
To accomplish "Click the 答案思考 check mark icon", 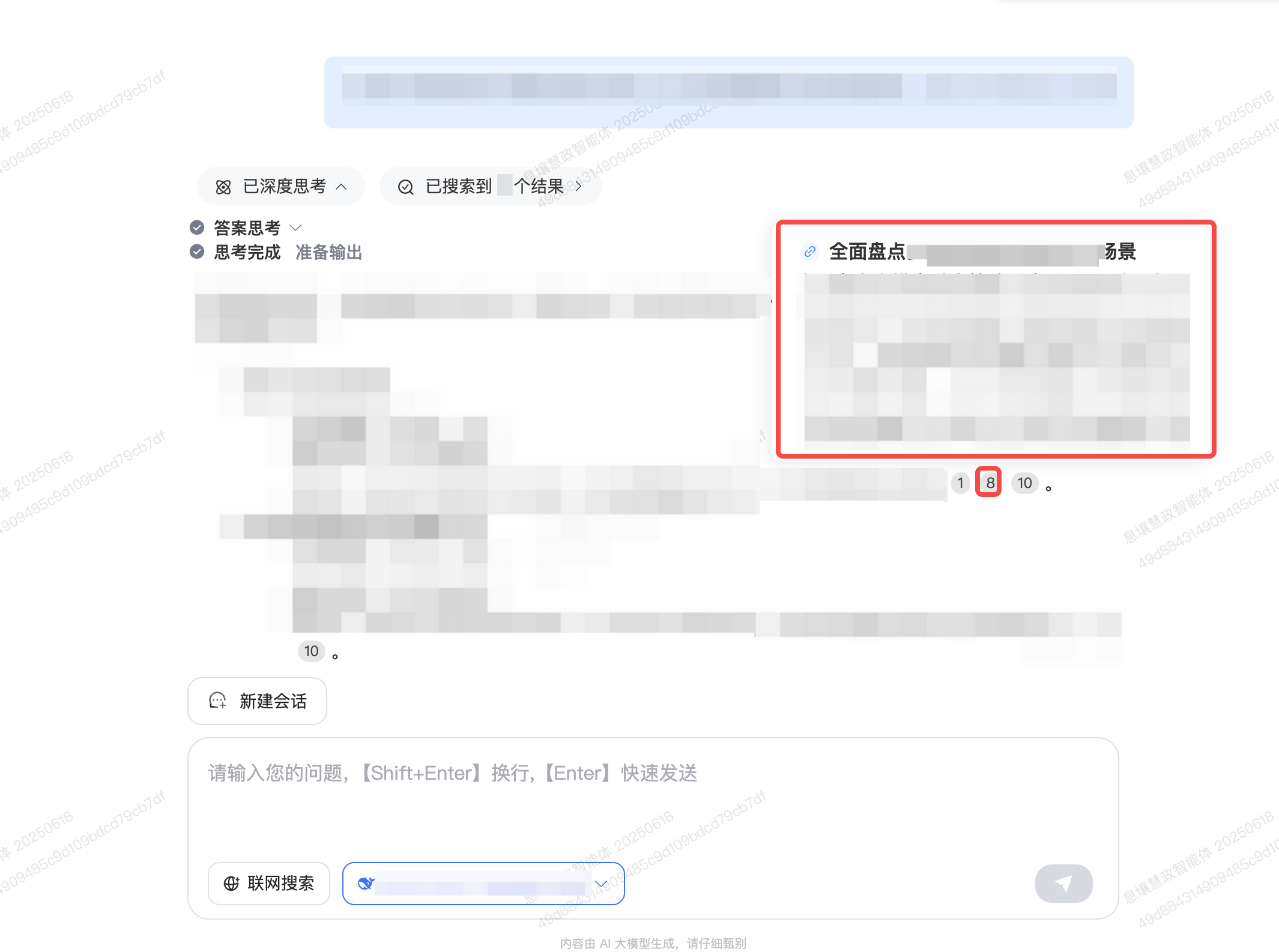I will [x=197, y=227].
